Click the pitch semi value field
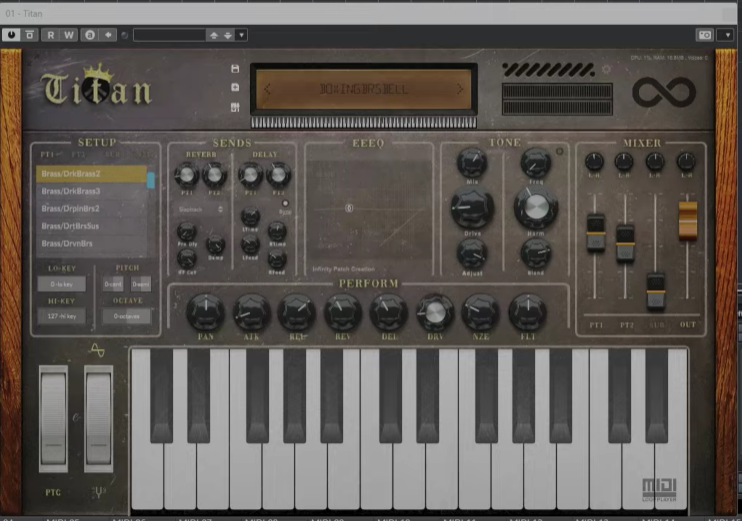This screenshot has width=742, height=521. point(141,284)
